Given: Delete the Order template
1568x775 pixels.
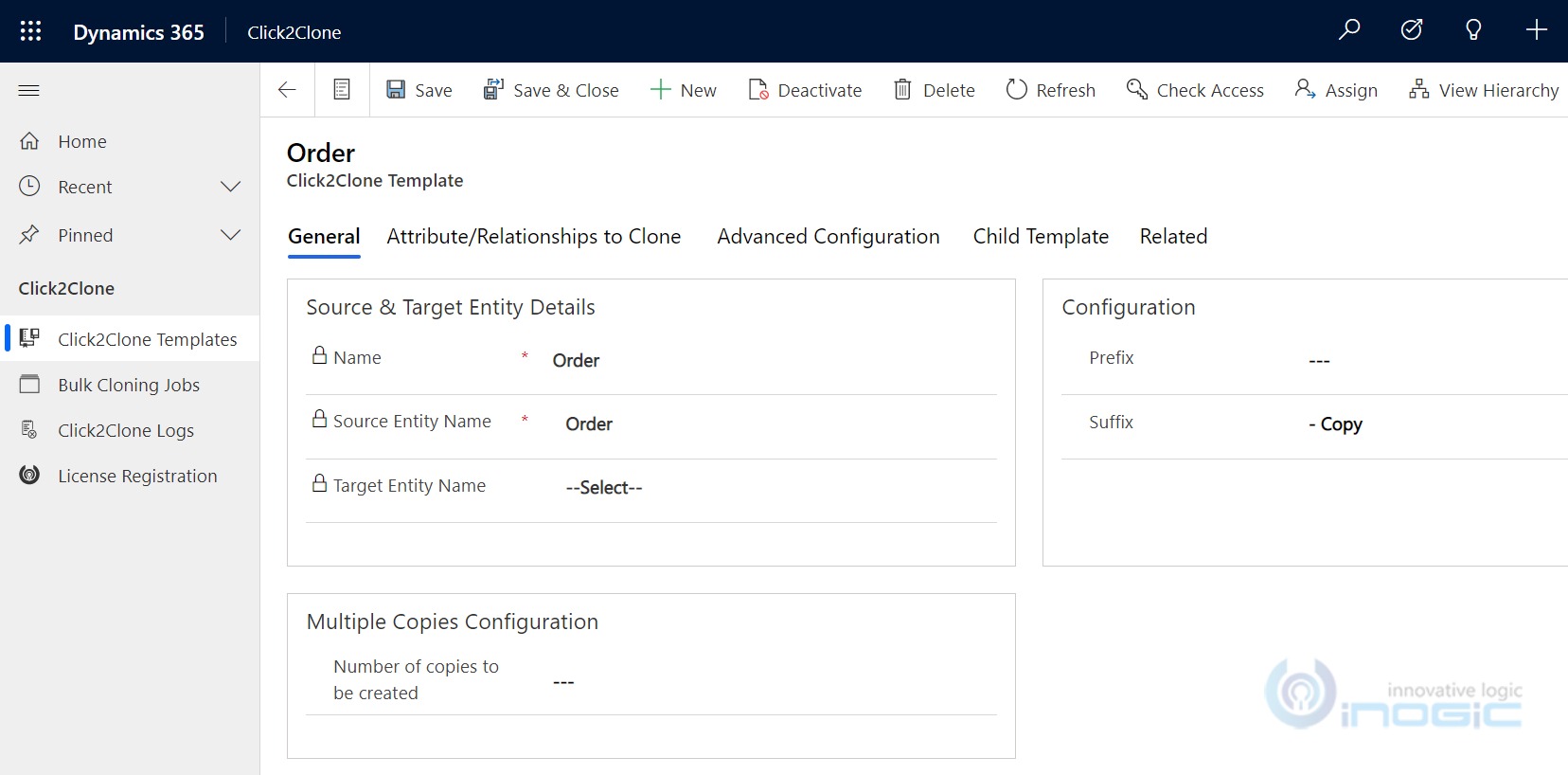Looking at the screenshot, I should tap(935, 90).
